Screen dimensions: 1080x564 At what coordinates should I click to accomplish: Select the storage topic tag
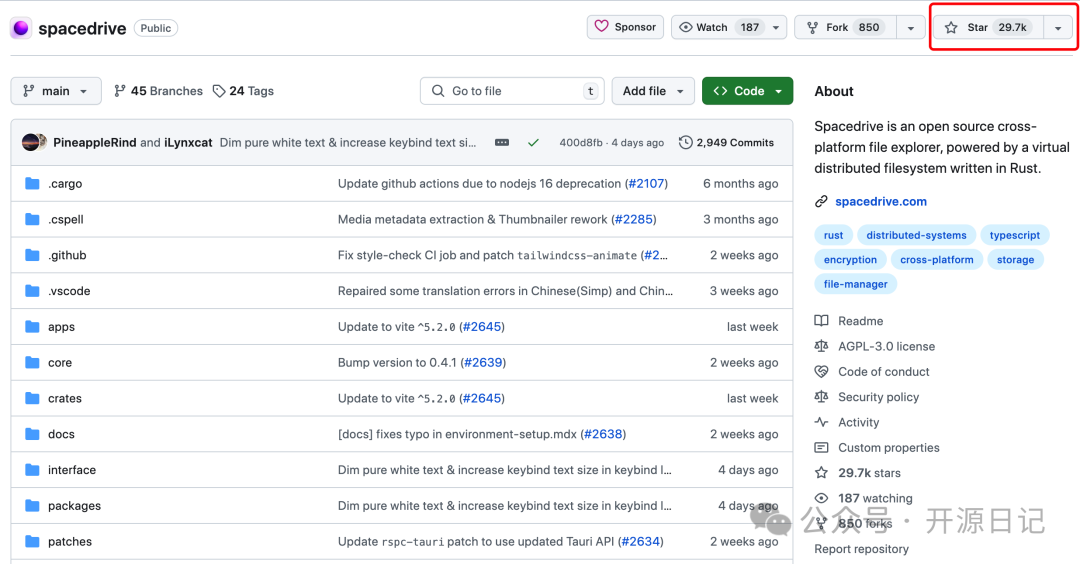1015,260
